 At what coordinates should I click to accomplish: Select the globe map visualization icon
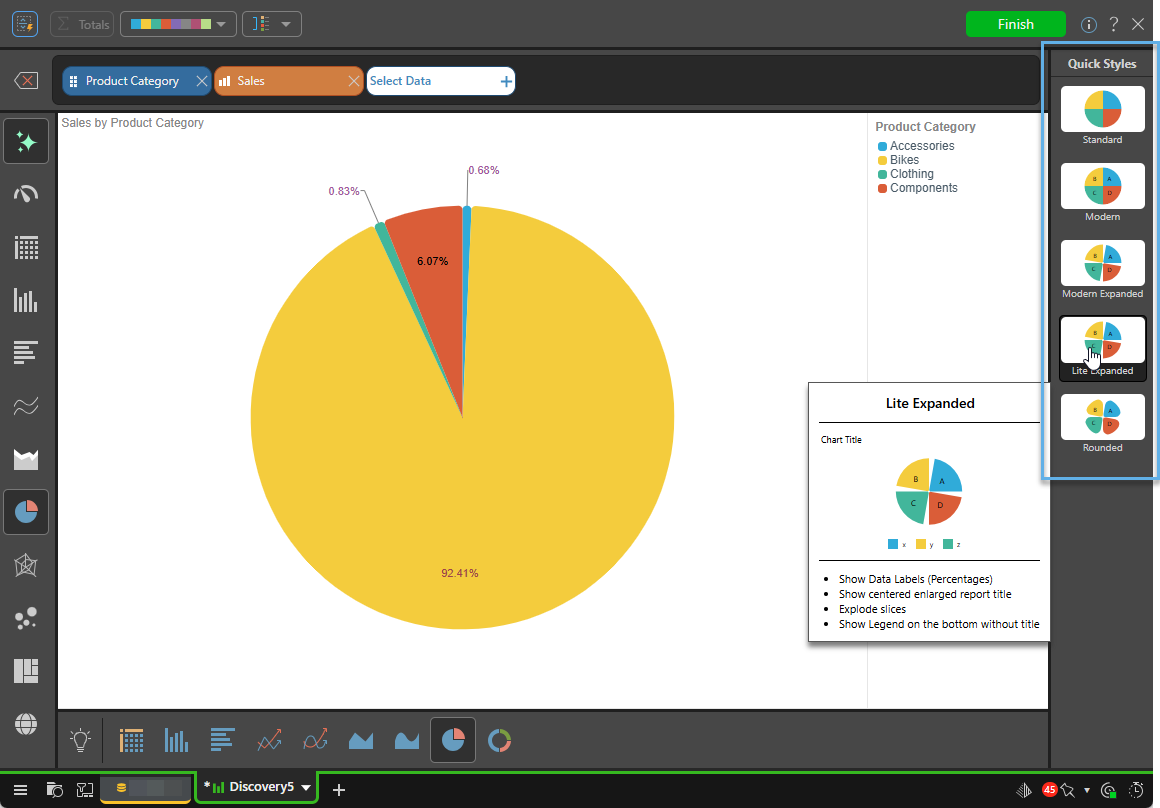(26, 723)
